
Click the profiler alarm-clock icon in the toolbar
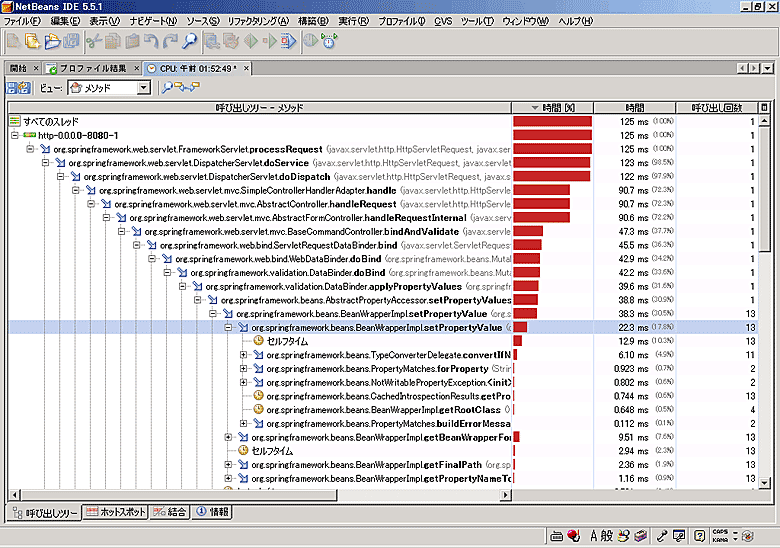click(329, 41)
